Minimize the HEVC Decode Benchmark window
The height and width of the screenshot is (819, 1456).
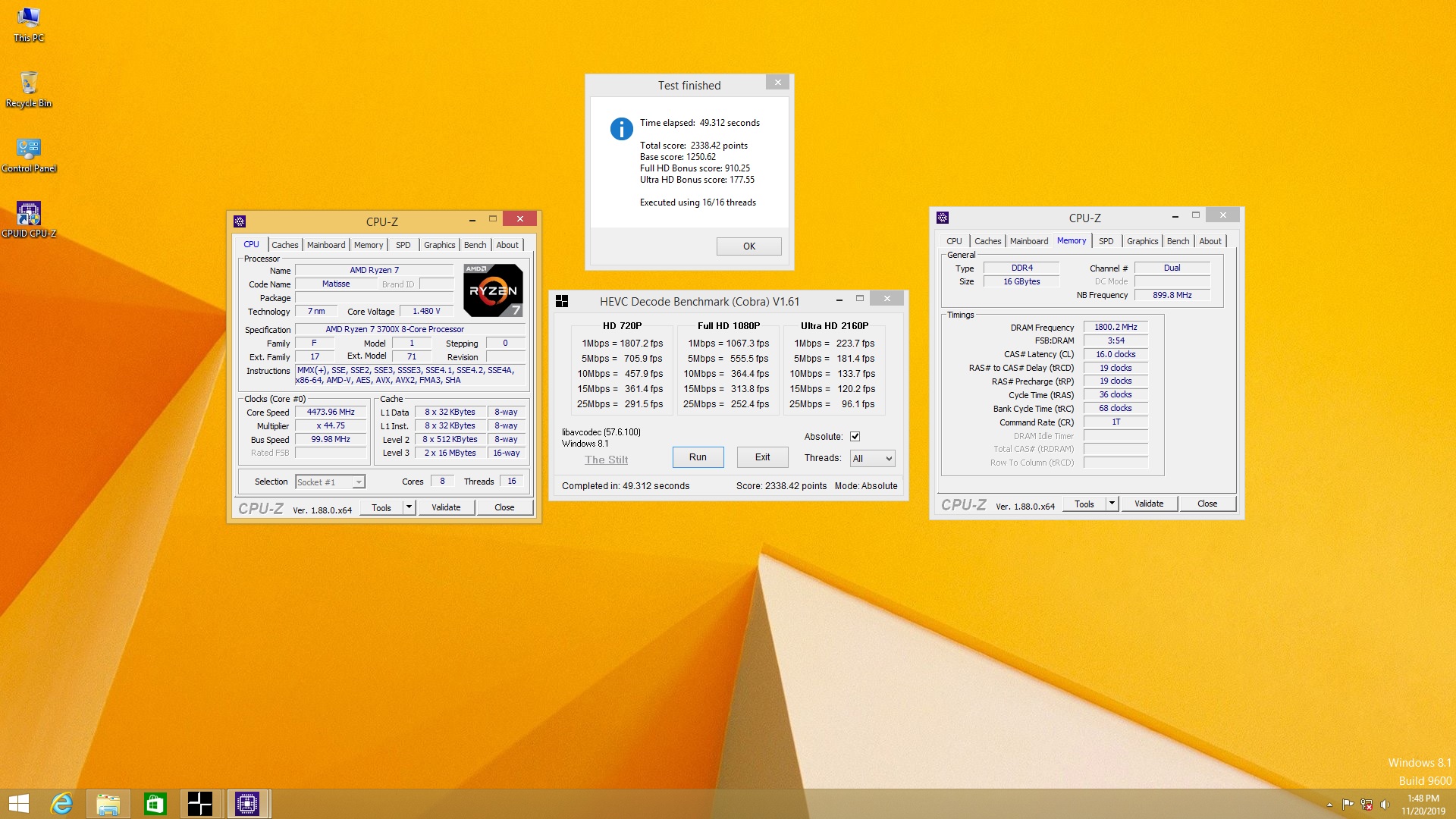(839, 299)
